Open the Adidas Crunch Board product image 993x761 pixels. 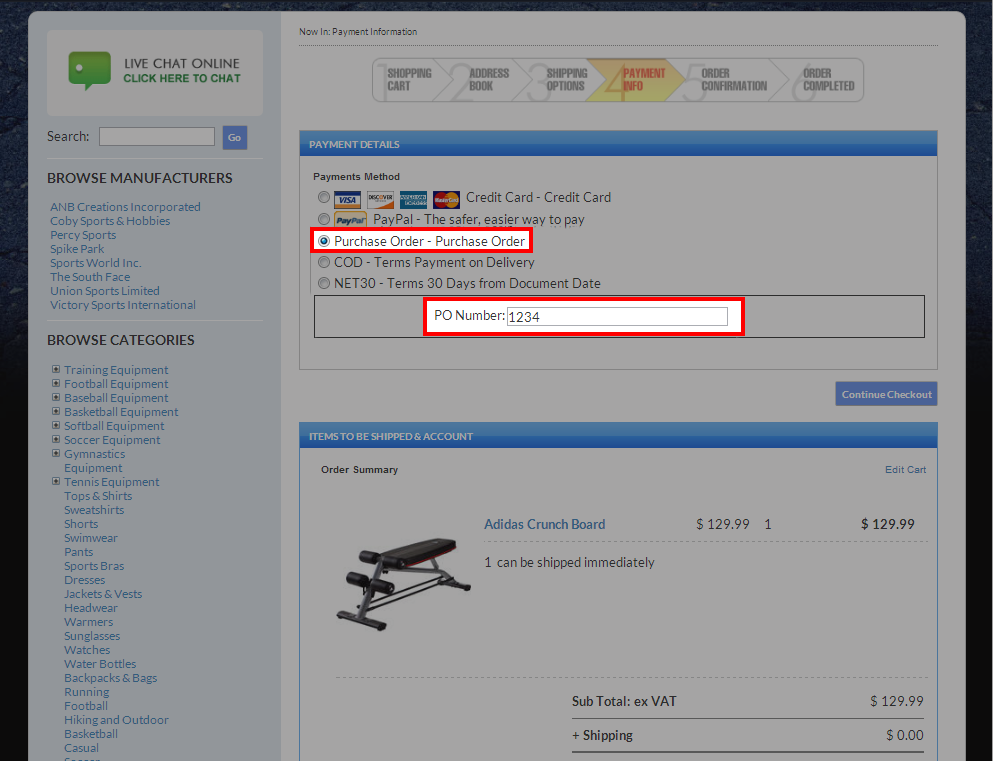[x=402, y=585]
